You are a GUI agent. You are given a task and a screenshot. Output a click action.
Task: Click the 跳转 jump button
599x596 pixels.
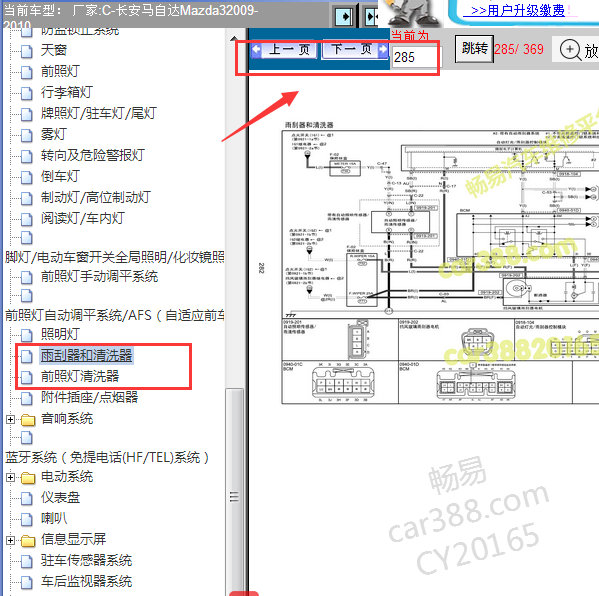tap(474, 49)
